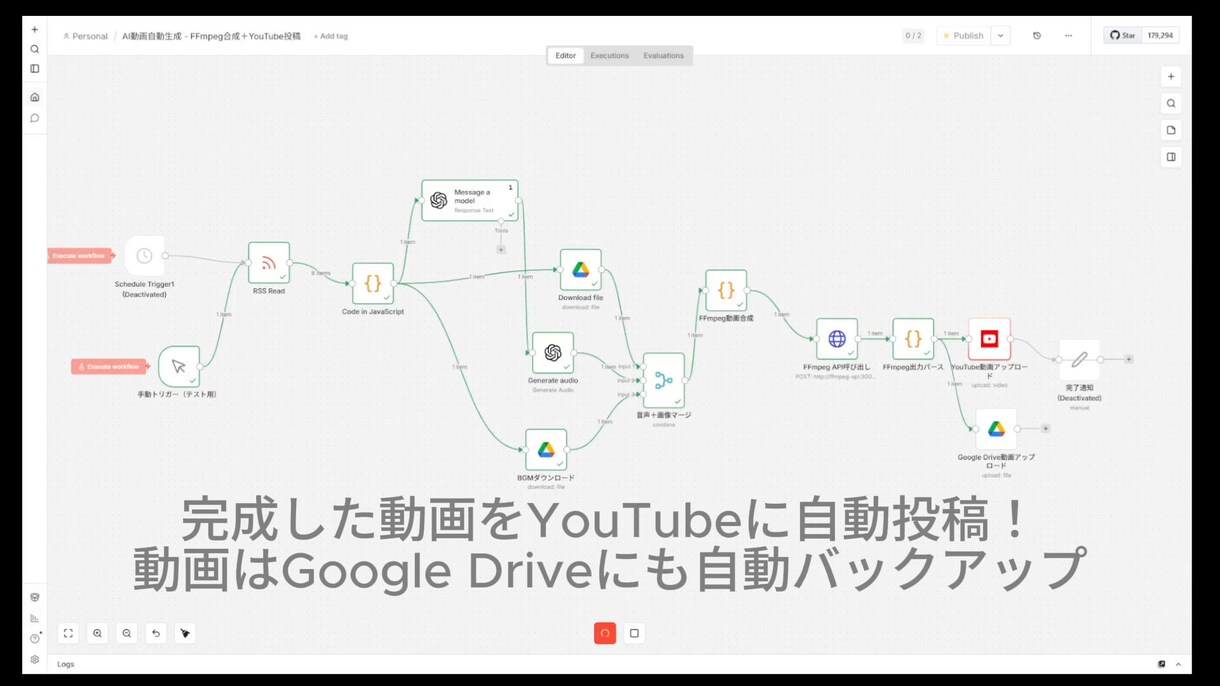
Task: Expand the Logs panel chevron
Action: point(1178,664)
